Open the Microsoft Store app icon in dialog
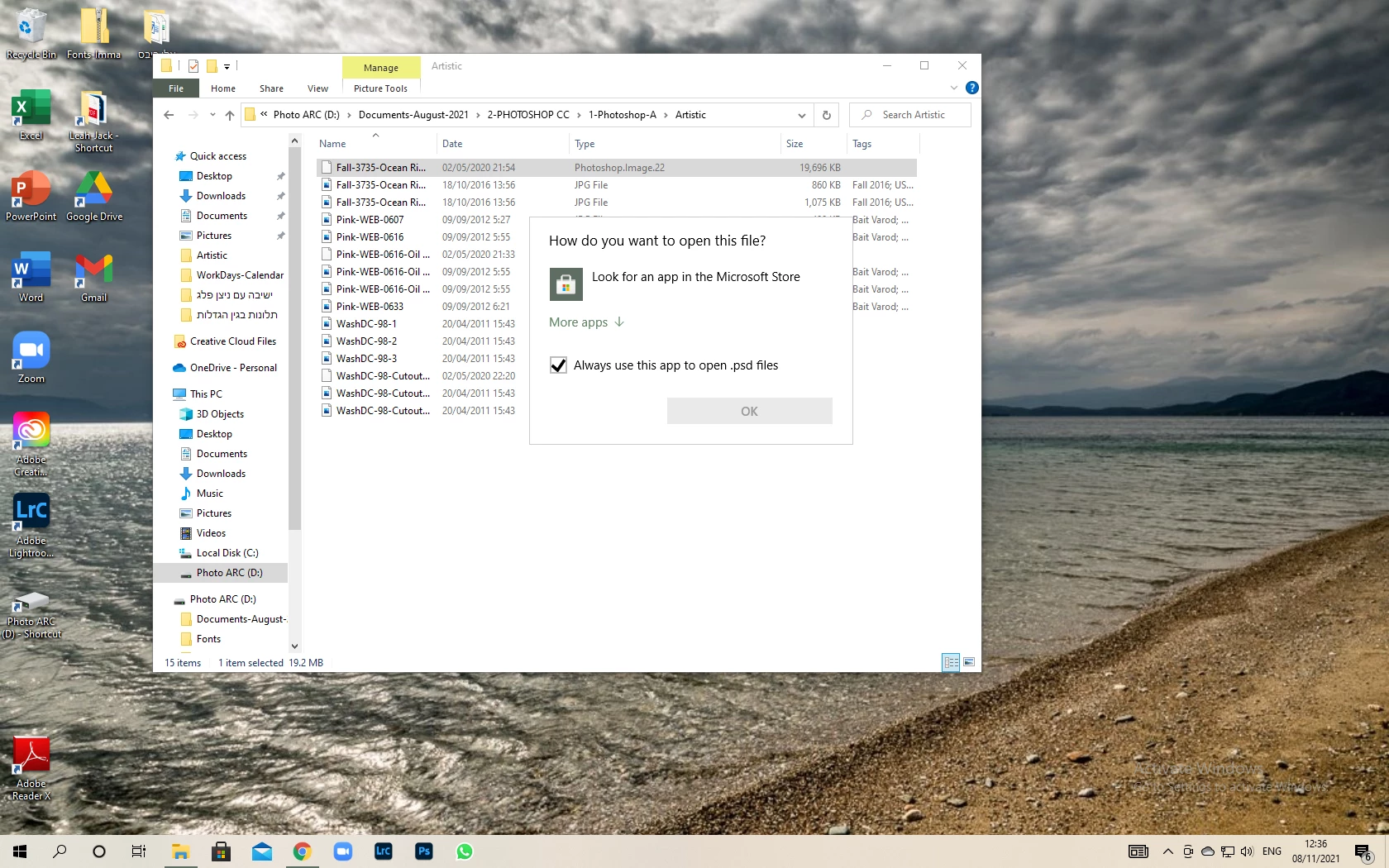Image resolution: width=1389 pixels, height=868 pixels. [566, 284]
